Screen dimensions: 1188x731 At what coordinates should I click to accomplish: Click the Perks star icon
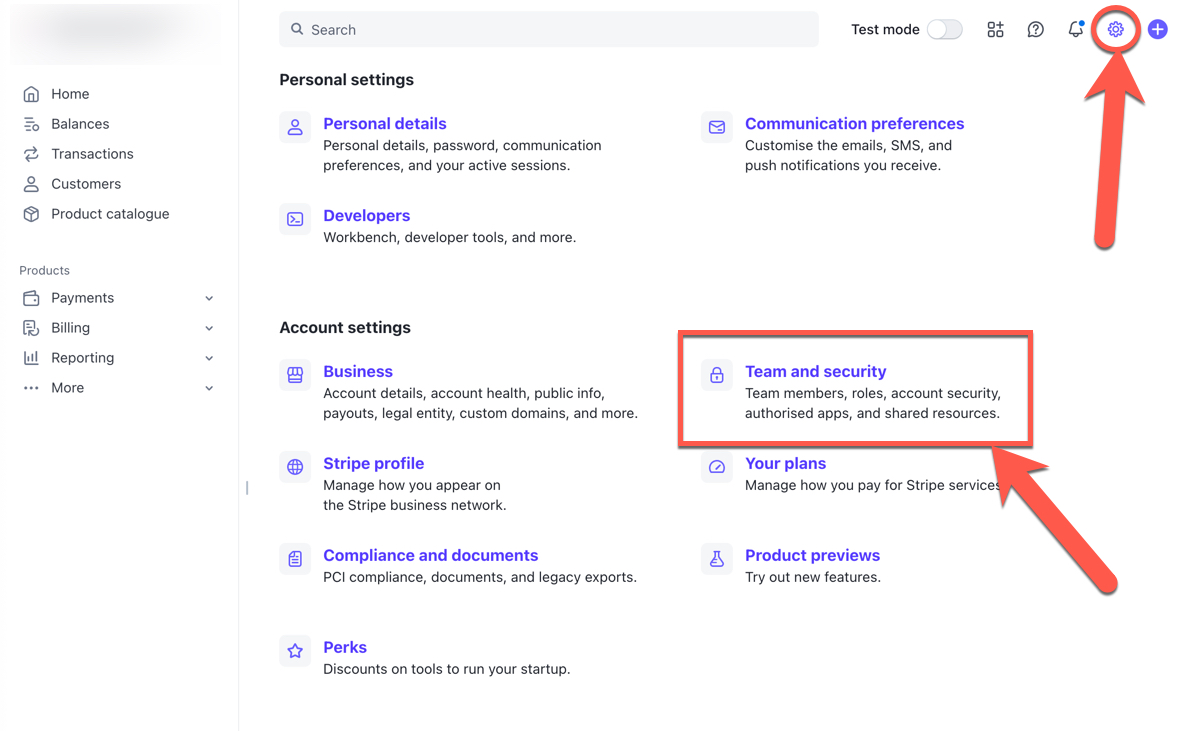pos(295,651)
